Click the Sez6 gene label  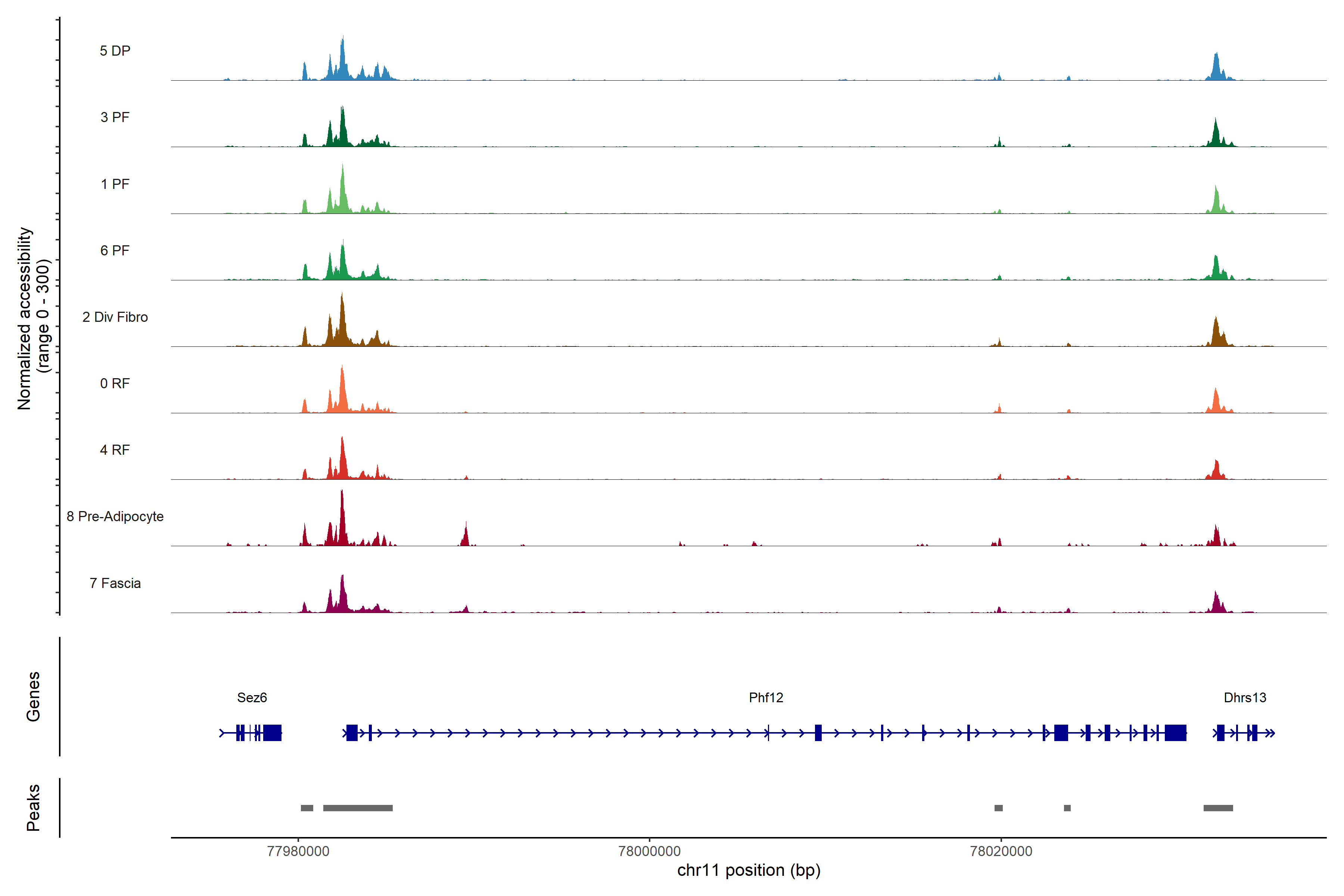tap(252, 697)
